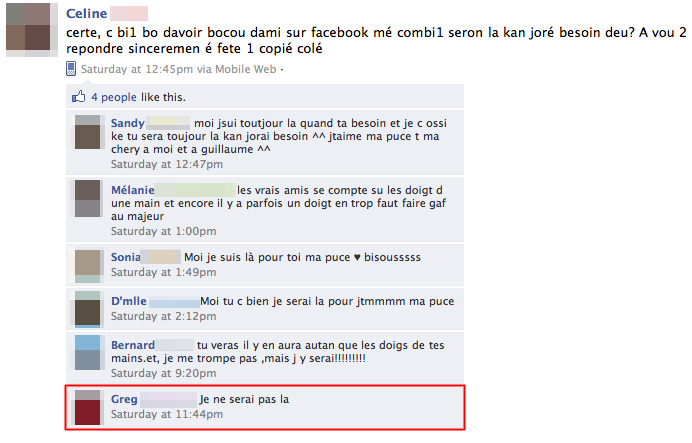Open Celine's profile name link

click(86, 14)
